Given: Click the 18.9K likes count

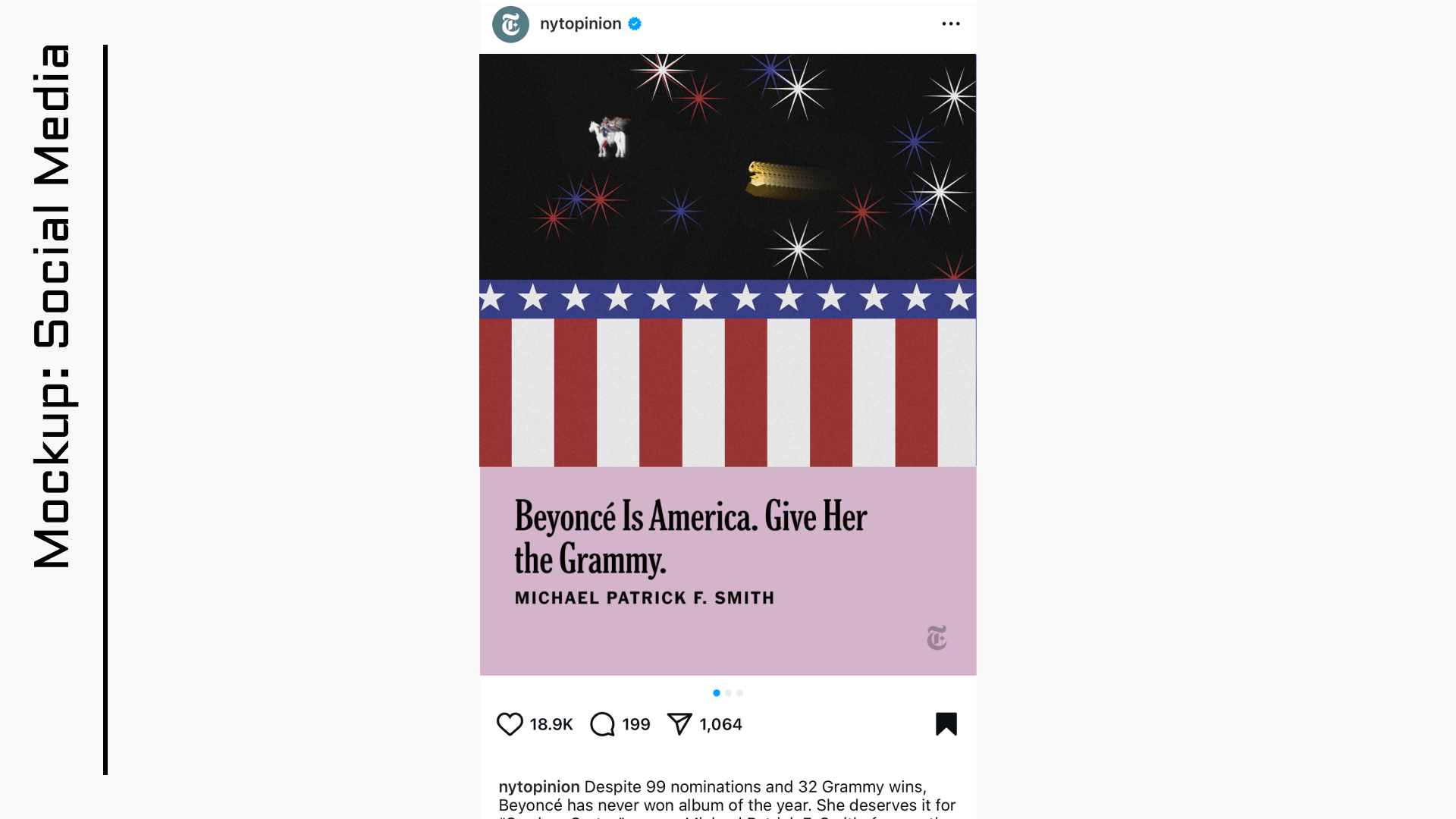Looking at the screenshot, I should 551,724.
